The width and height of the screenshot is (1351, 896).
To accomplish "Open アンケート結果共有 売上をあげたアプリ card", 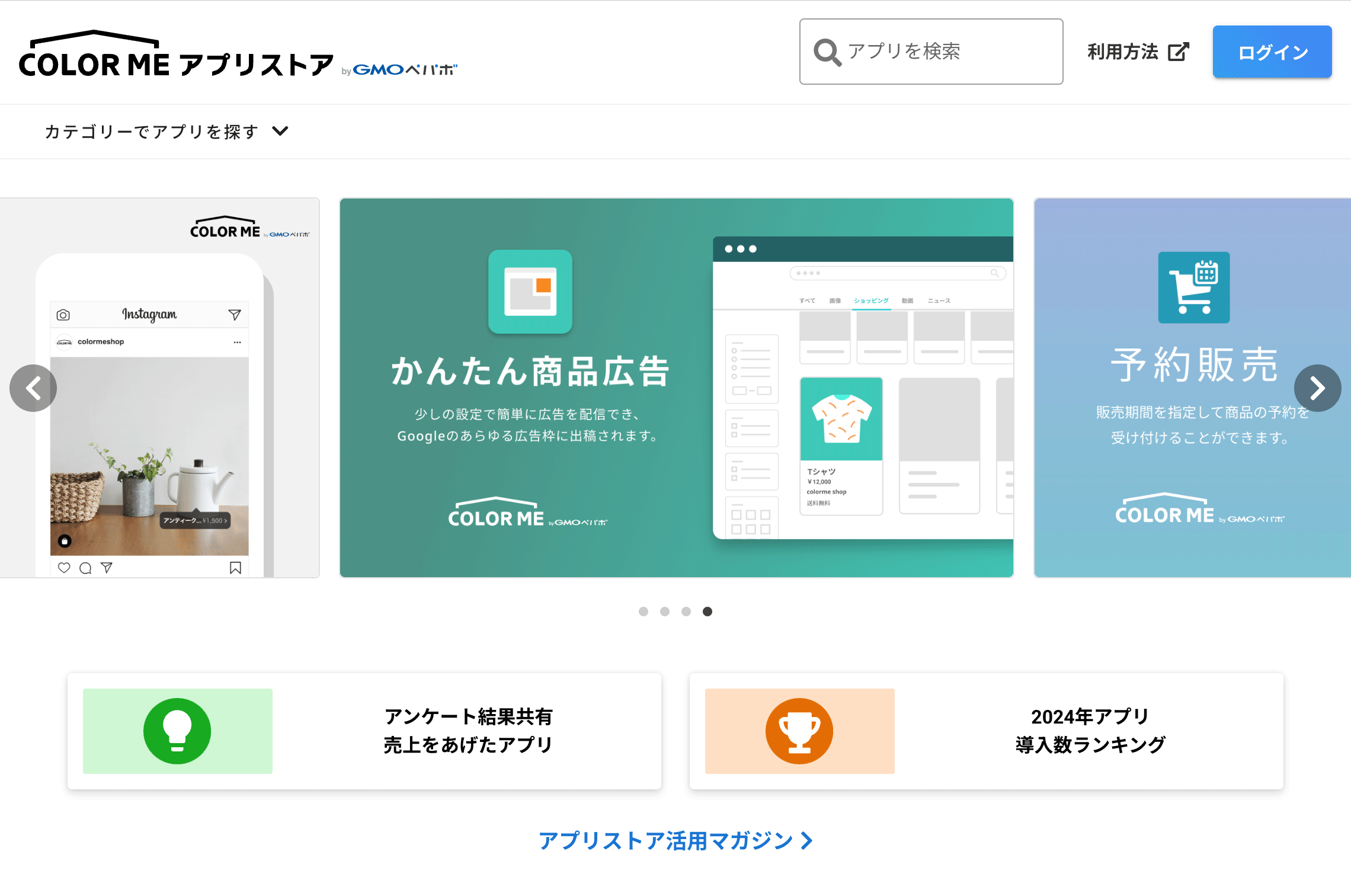I will tap(364, 731).
